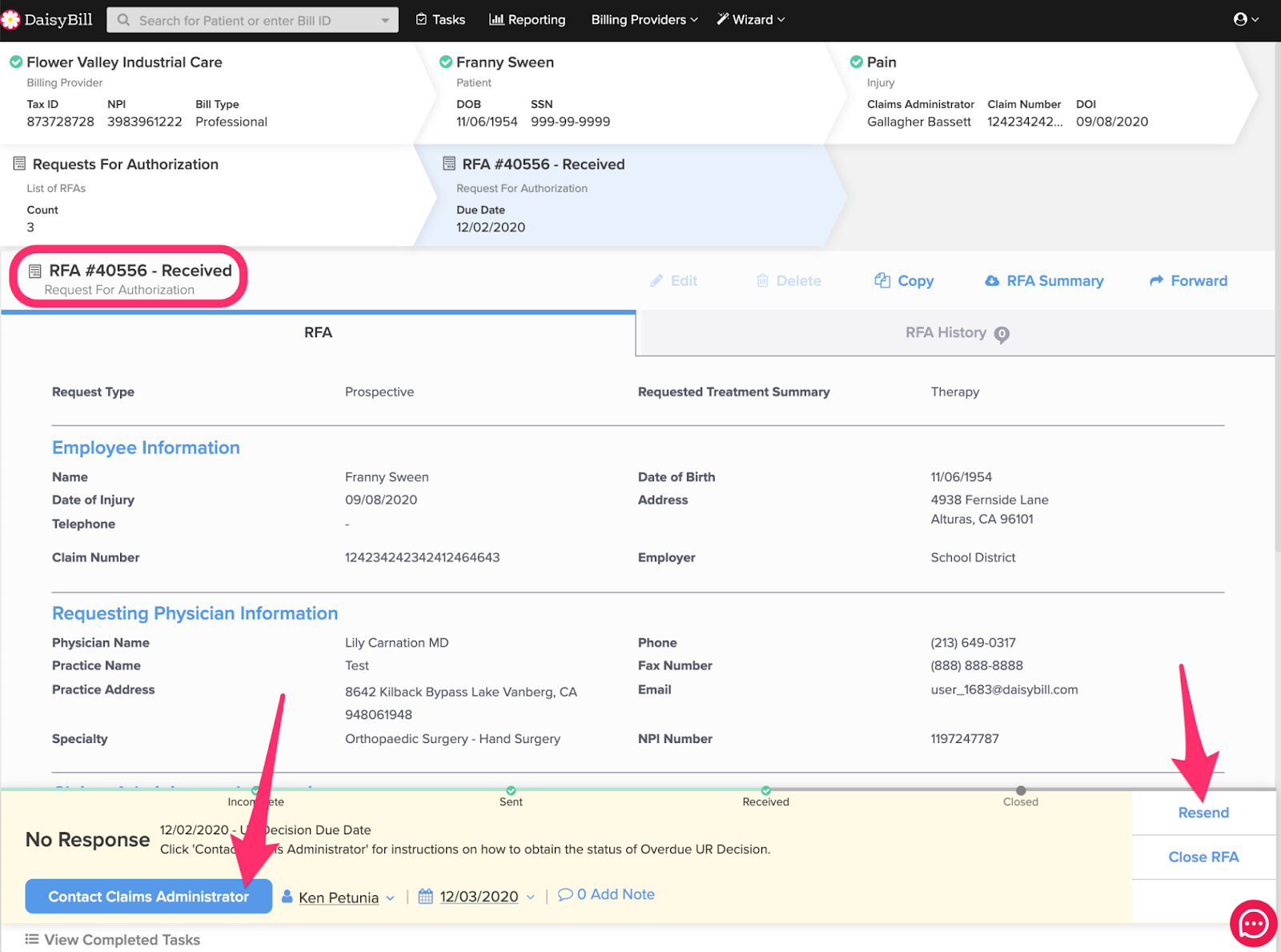The image size is (1281, 952).
Task: Expand the Ken Petunia assignee dropdown
Action: pyautogui.click(x=390, y=898)
